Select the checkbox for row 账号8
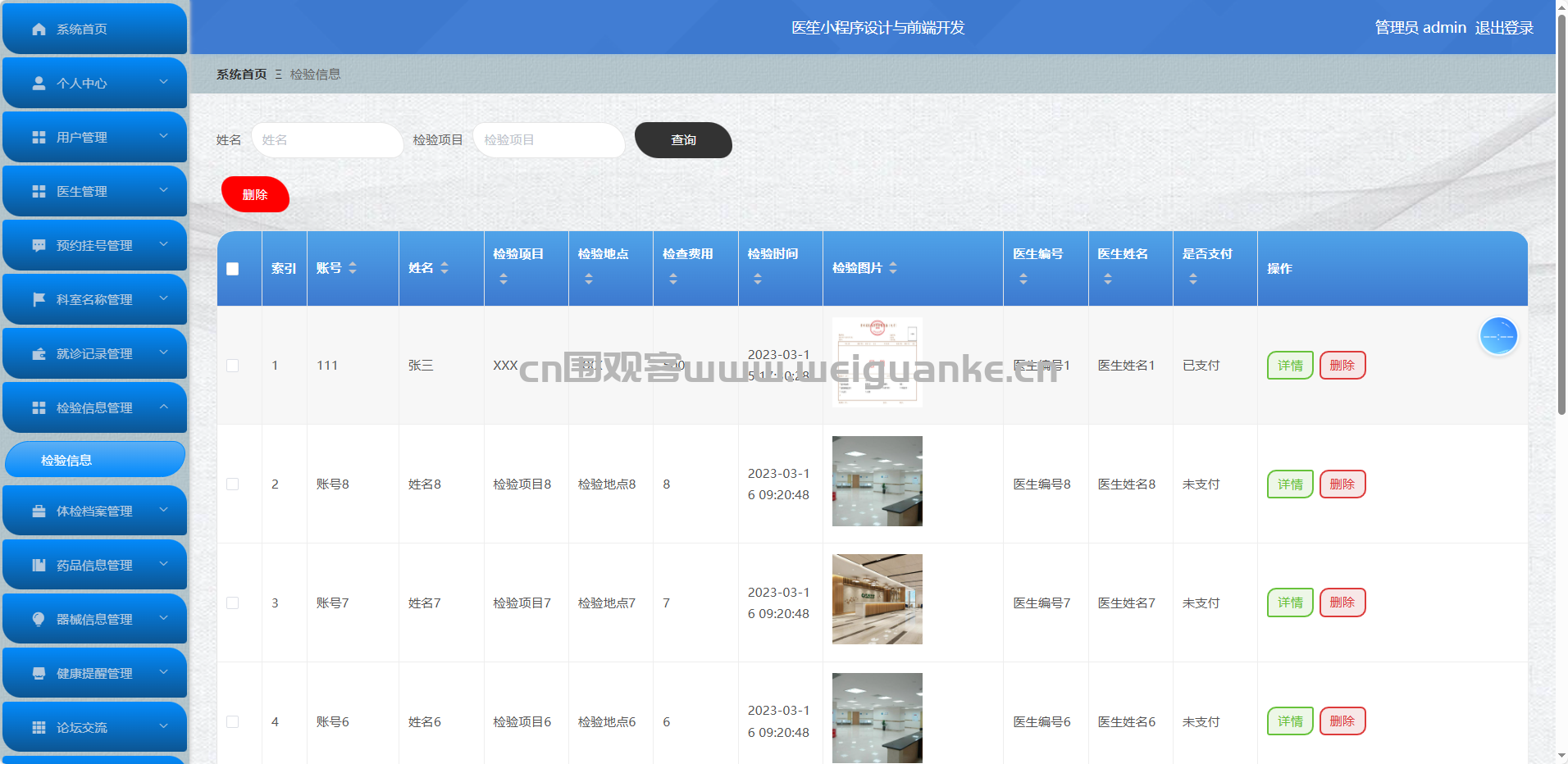 tap(233, 484)
